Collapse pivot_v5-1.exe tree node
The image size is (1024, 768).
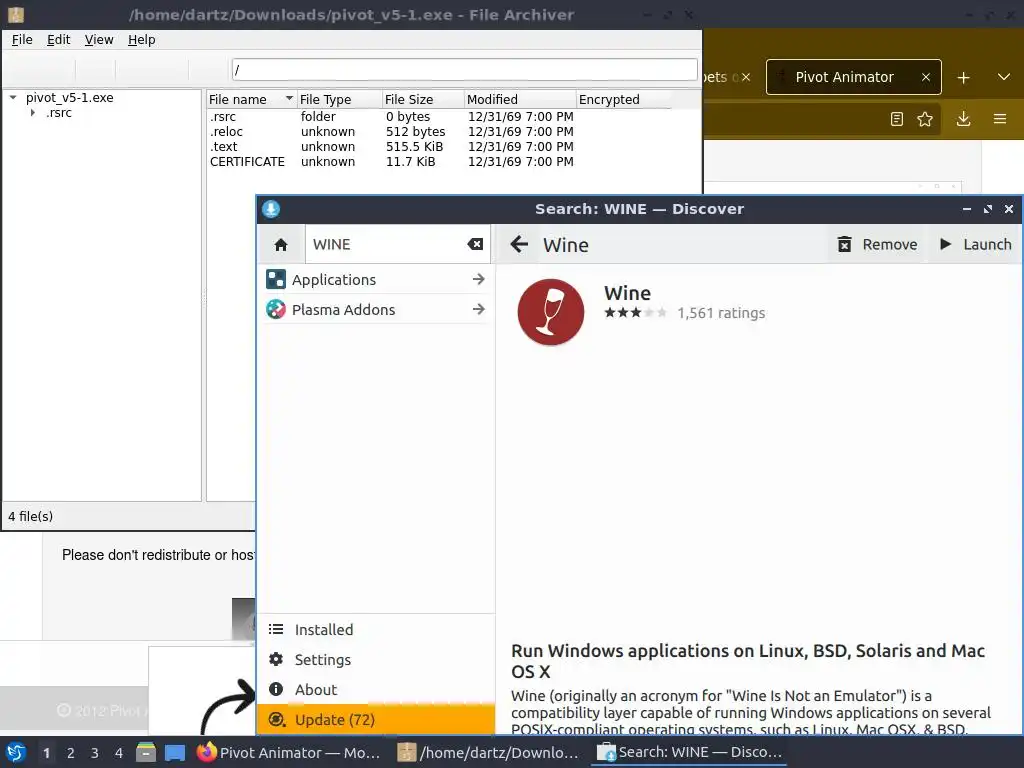13,98
